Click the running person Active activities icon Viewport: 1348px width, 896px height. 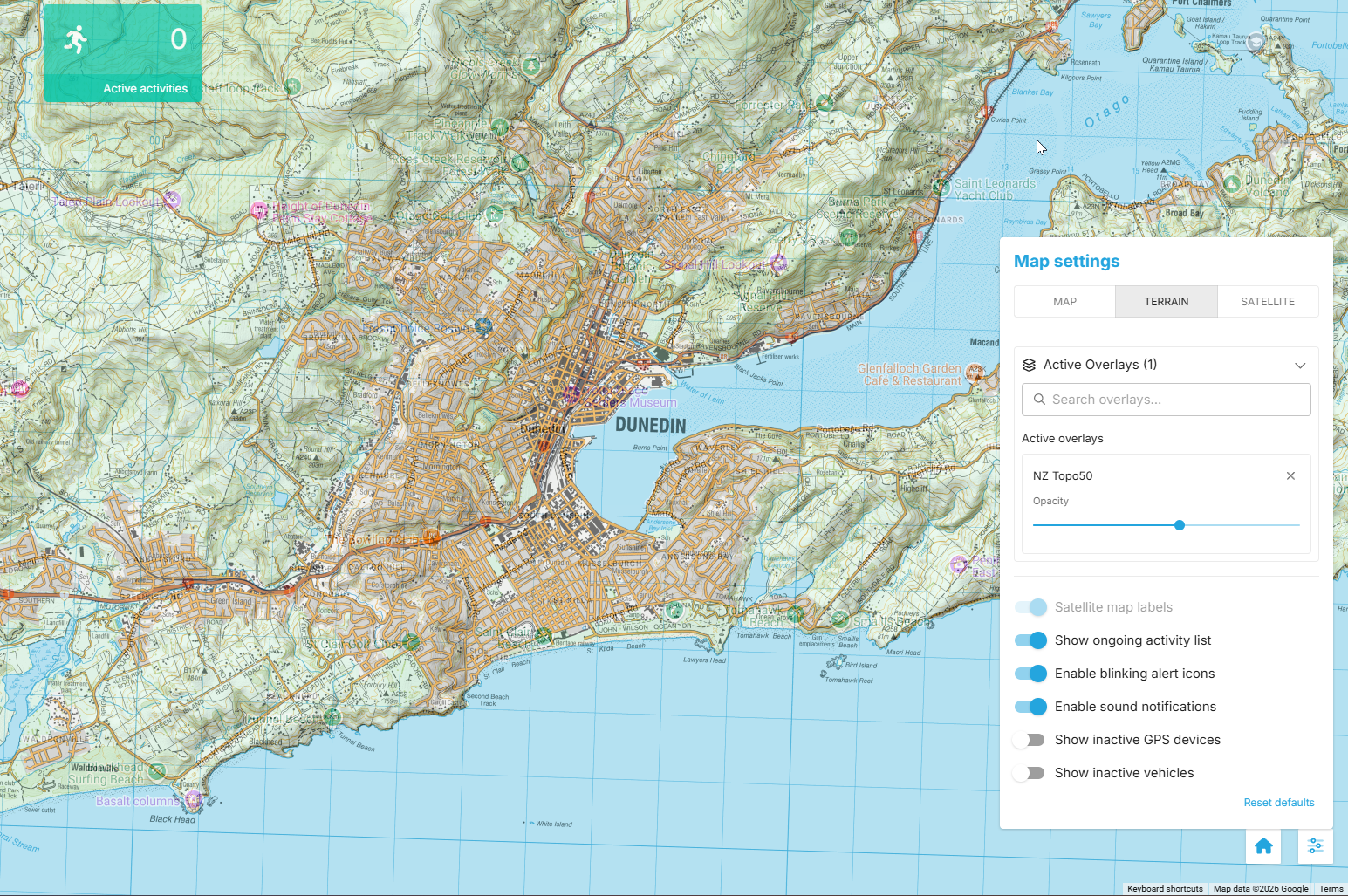77,39
